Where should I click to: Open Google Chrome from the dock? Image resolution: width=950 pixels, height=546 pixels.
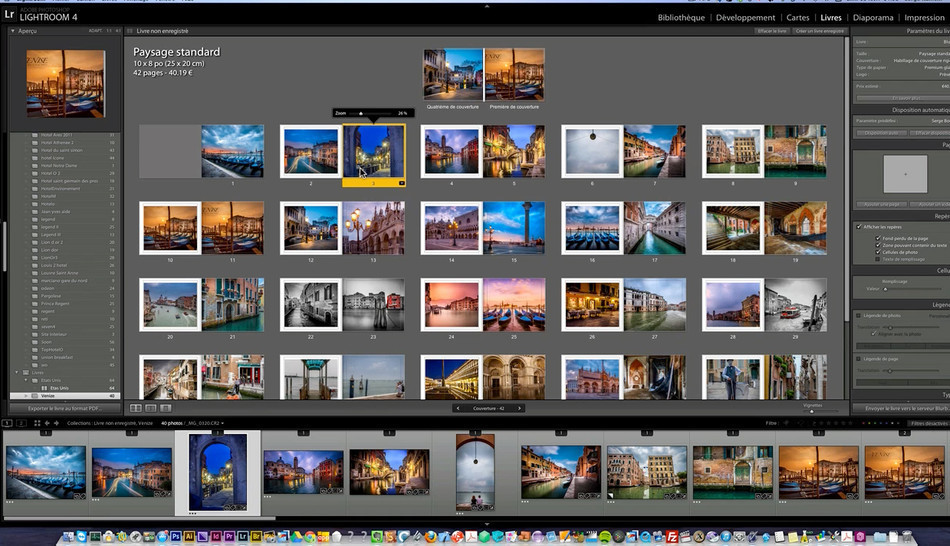[x=310, y=536]
